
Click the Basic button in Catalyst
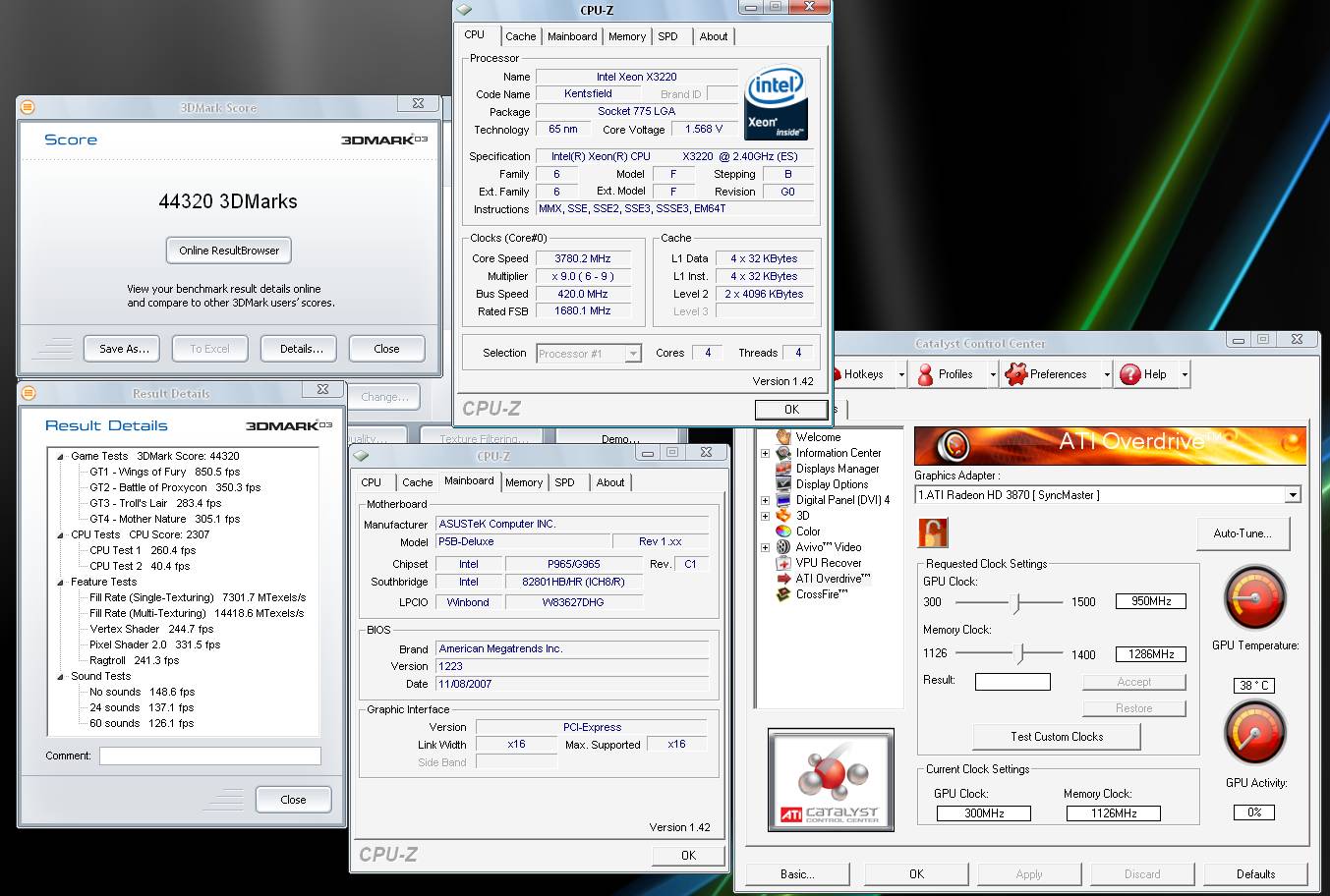coord(797,874)
